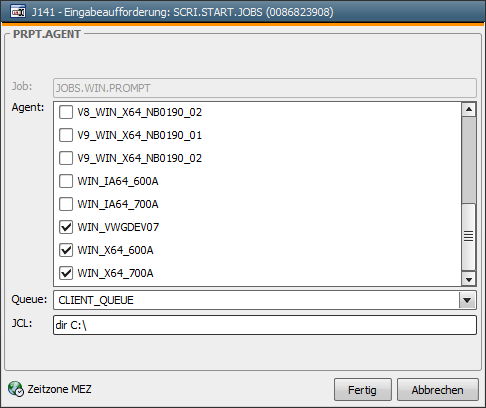
Task: Click the disabled Job field JOBS.WIN.PROMPT
Action: pyautogui.click(x=265, y=88)
